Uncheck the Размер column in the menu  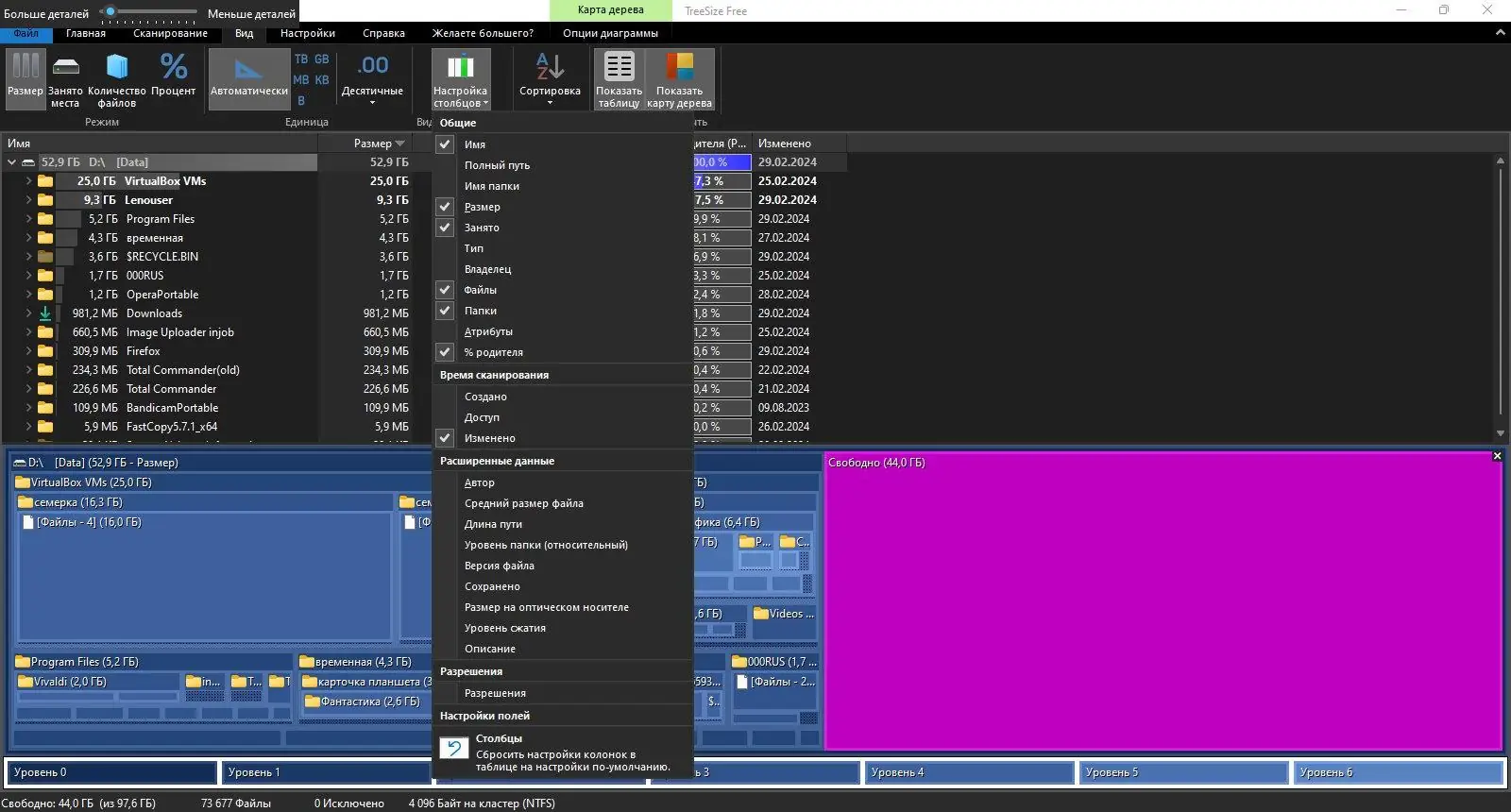[445, 207]
